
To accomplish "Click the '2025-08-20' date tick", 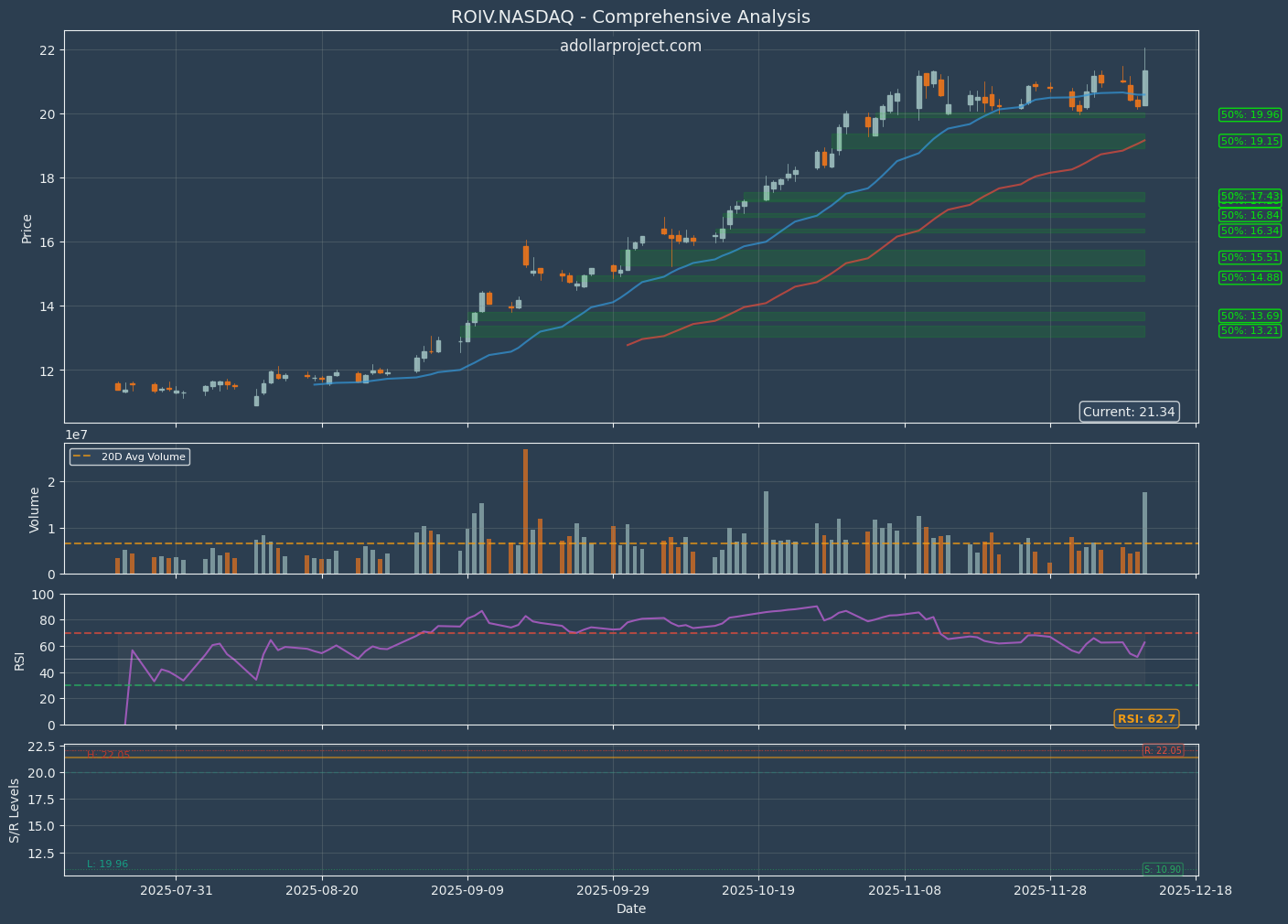I will tap(322, 889).
